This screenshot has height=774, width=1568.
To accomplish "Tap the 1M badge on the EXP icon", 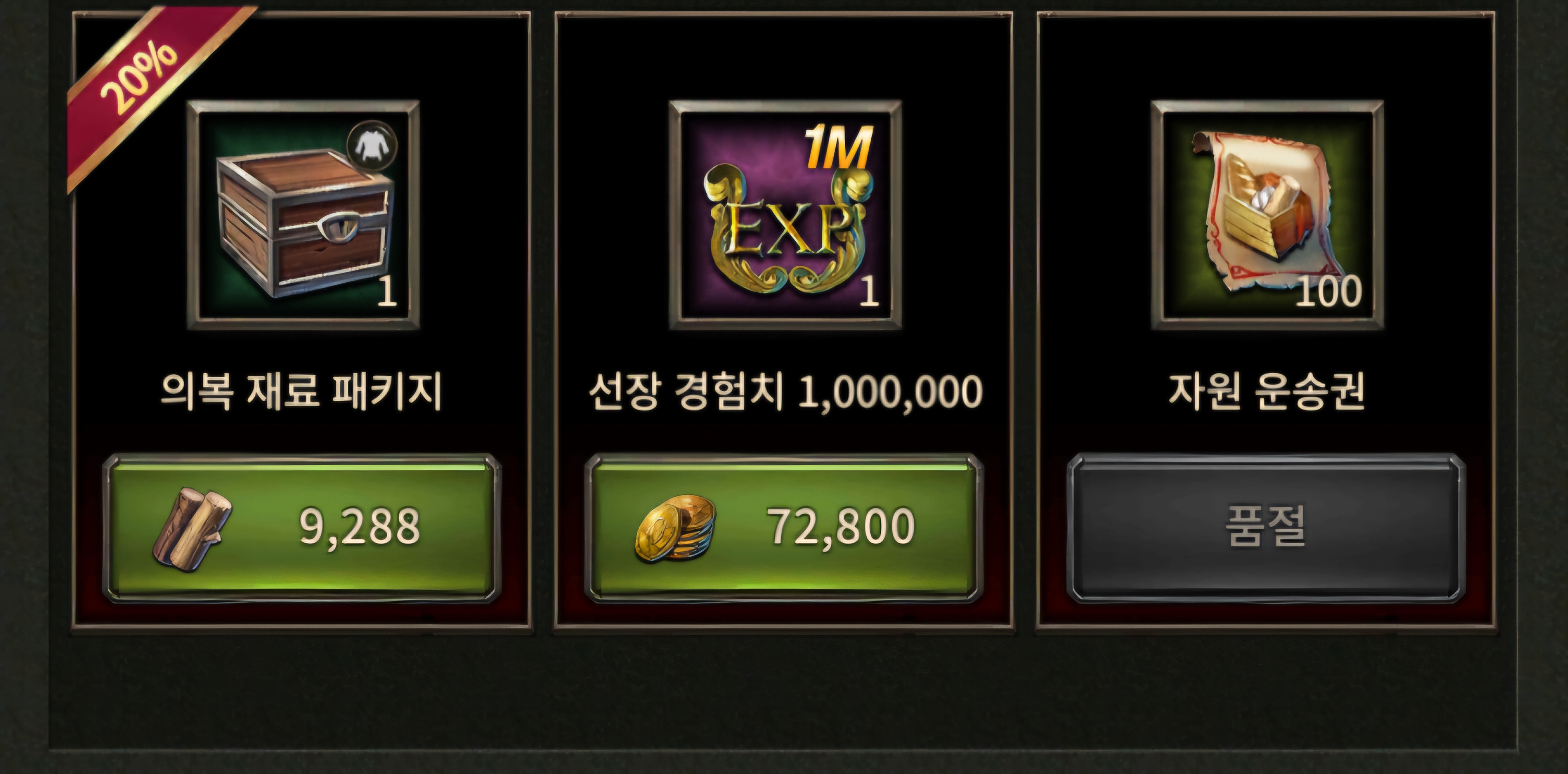I will pyautogui.click(x=839, y=148).
